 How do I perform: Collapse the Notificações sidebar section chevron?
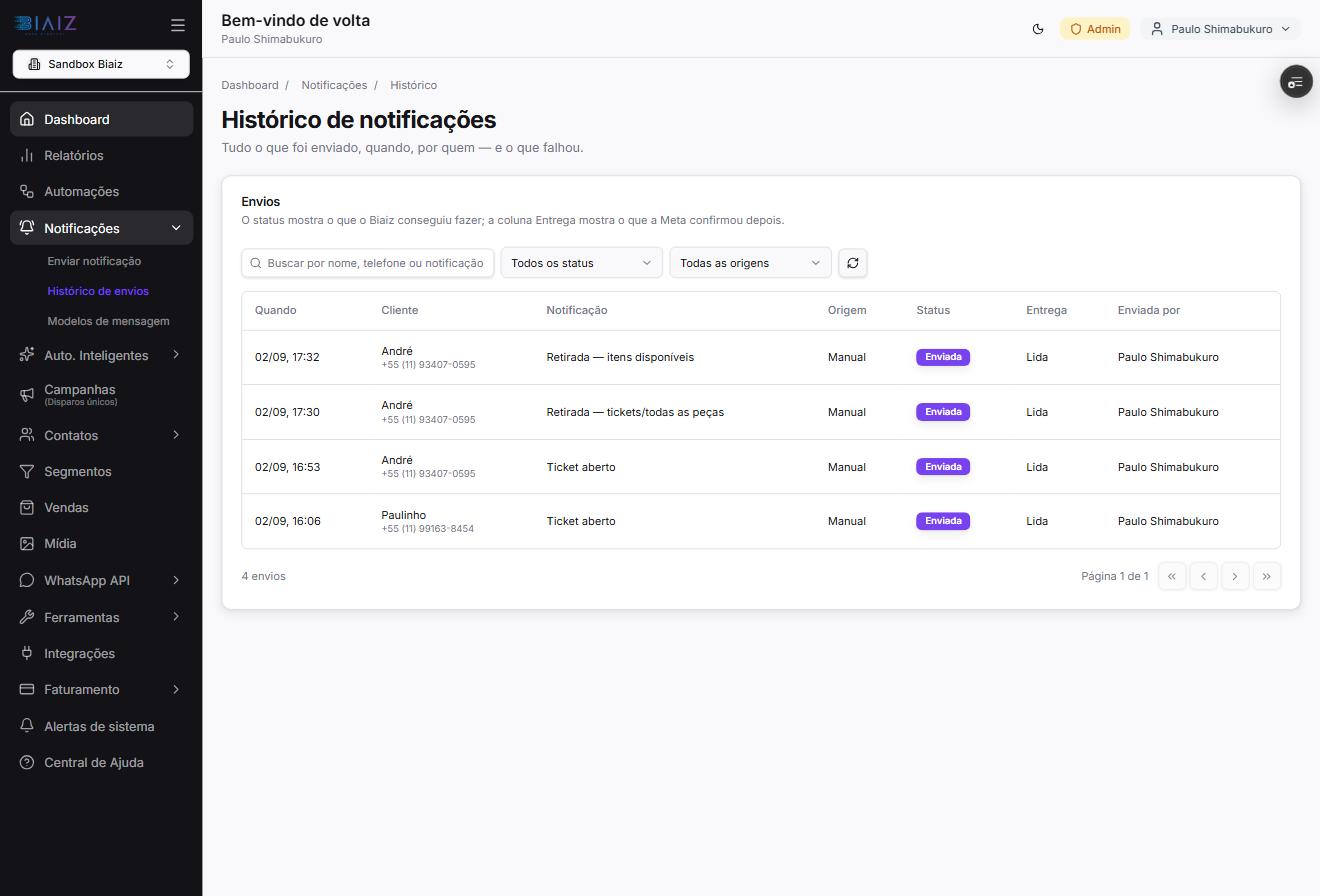click(x=176, y=228)
